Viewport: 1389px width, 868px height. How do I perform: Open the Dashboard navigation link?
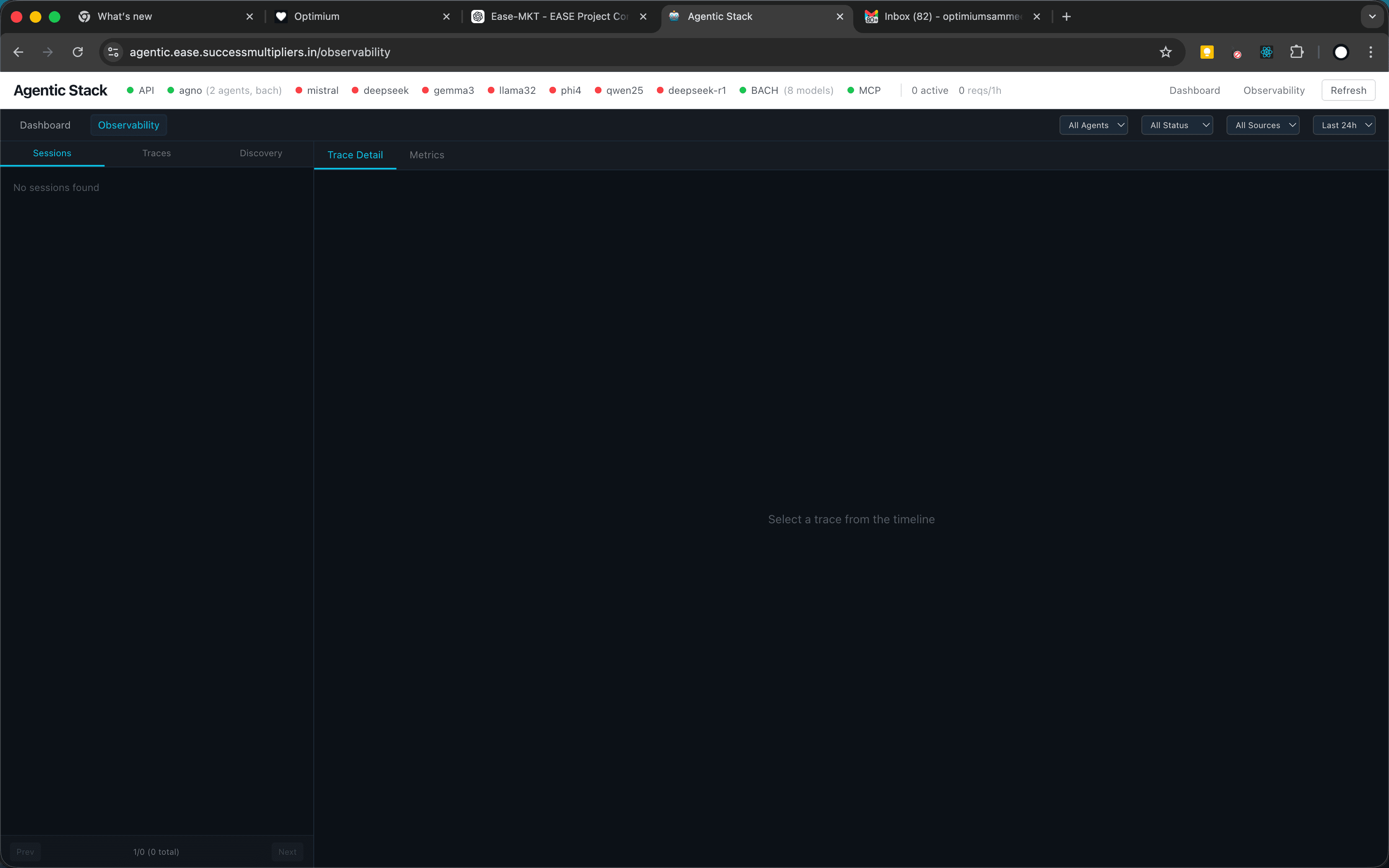pos(1194,90)
